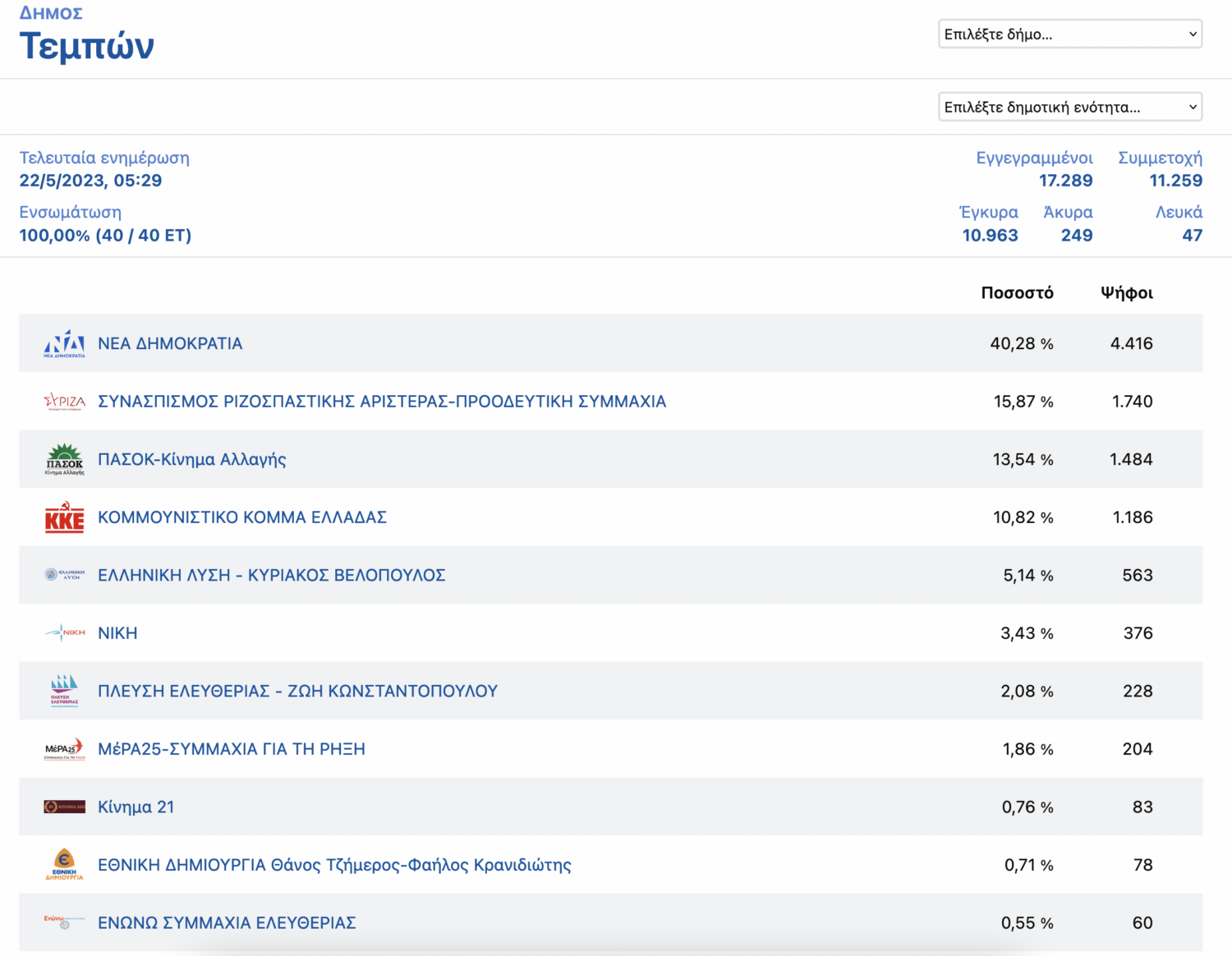Screen dimensions: 1232x956
Task: Click the Κίνημα 21 party logo
Action: 64,807
